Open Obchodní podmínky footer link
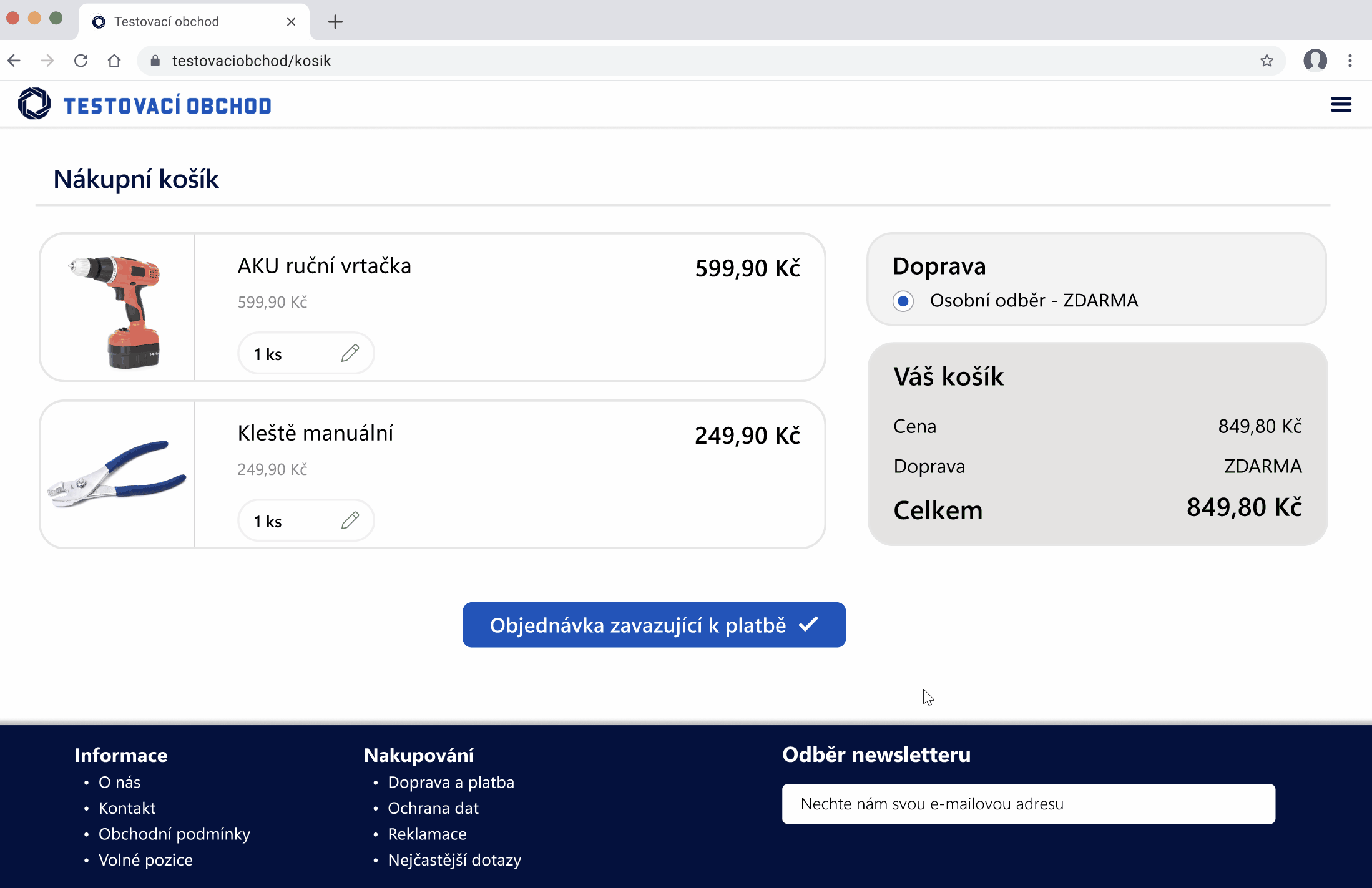Viewport: 1372px width, 888px height. point(174,834)
